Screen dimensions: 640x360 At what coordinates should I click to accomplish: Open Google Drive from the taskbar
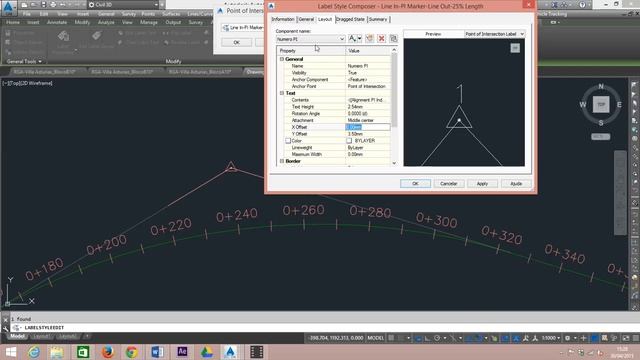click(x=207, y=352)
